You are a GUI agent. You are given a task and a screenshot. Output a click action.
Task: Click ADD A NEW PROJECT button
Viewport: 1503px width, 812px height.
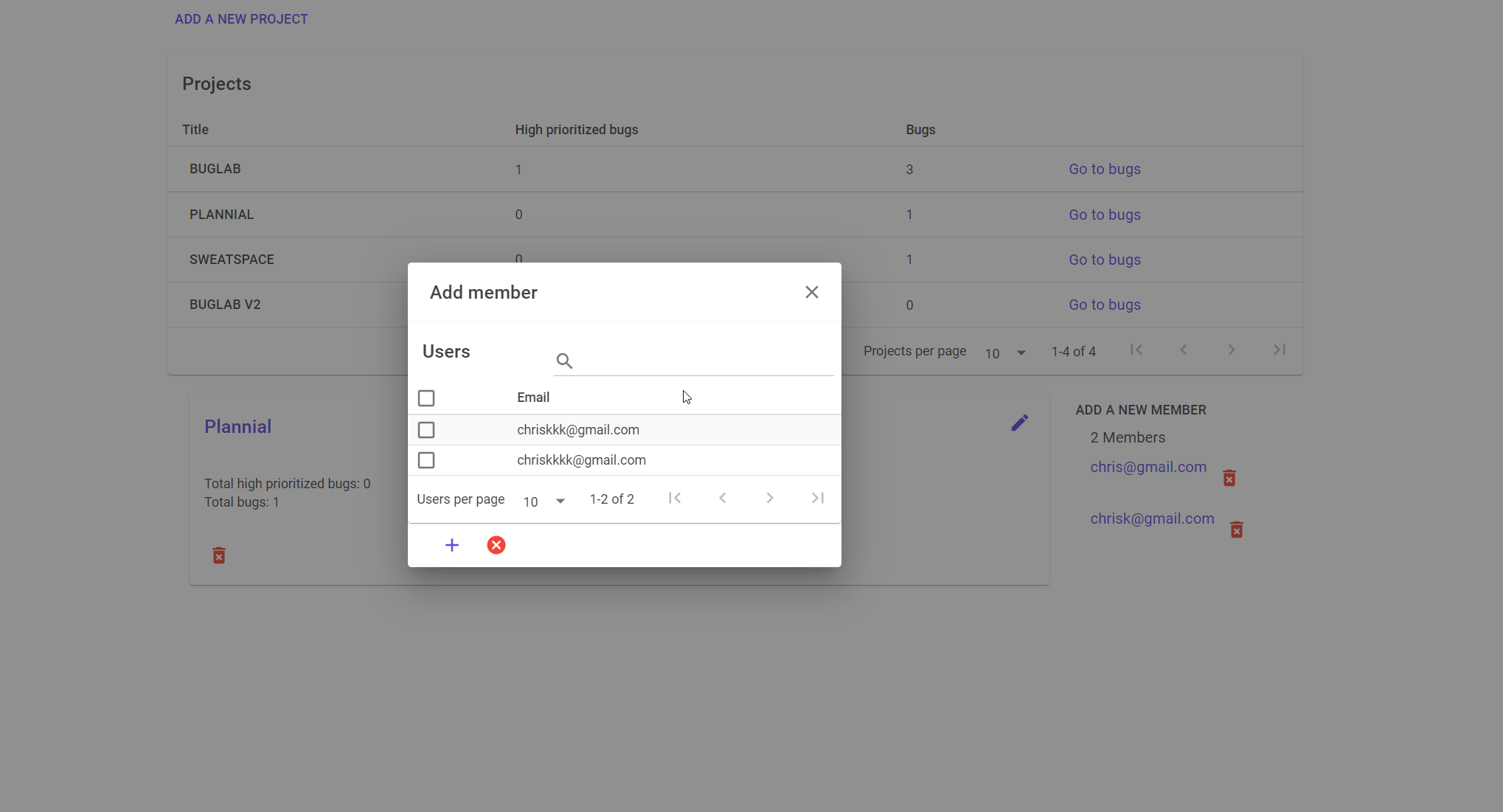point(241,19)
